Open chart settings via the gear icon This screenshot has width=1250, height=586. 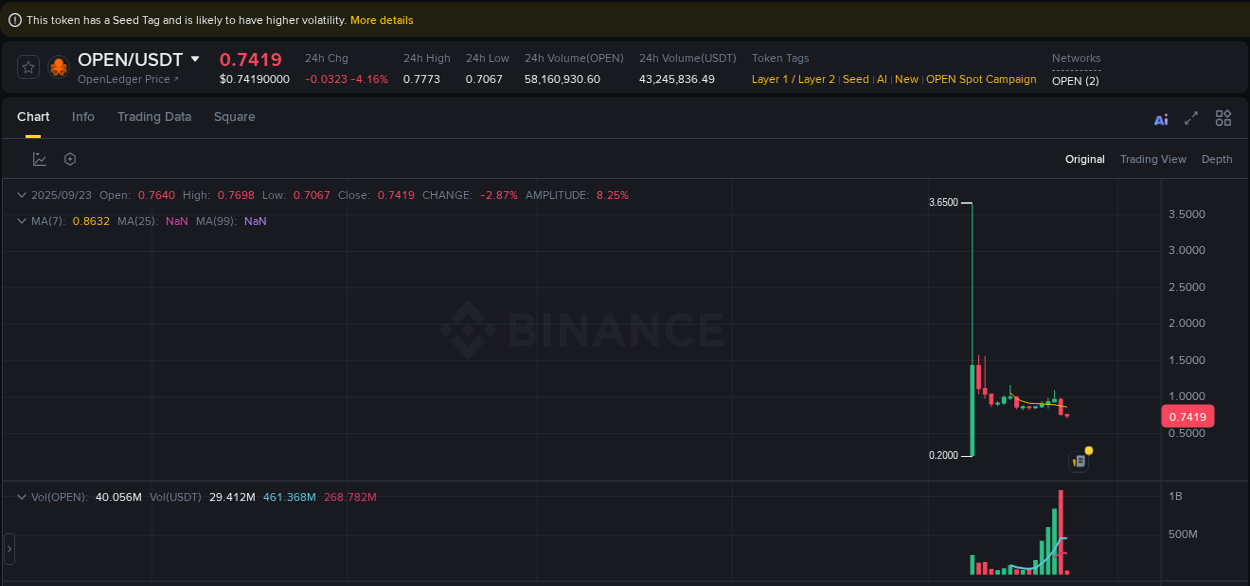click(69, 158)
